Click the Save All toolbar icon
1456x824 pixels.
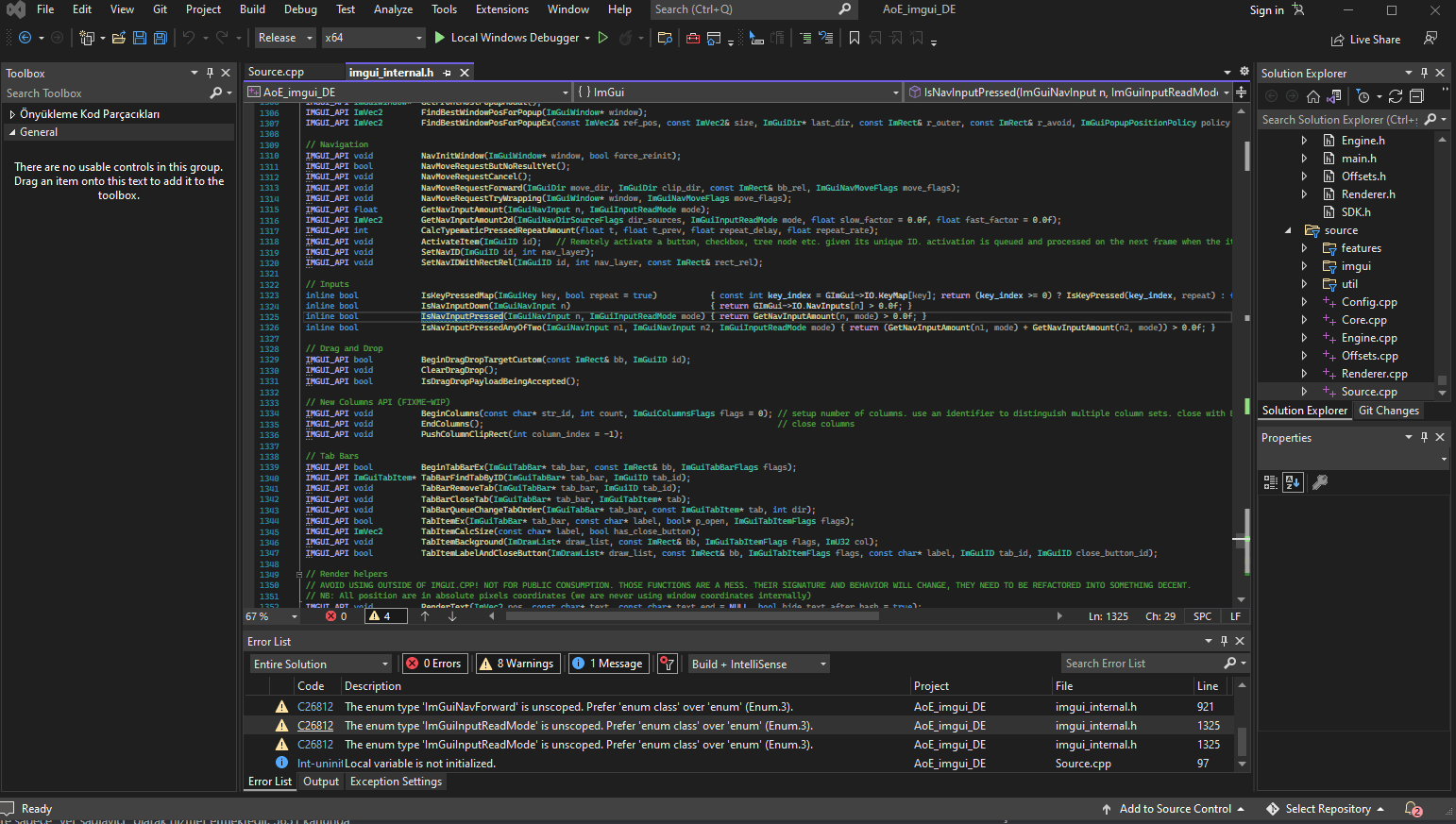click(x=161, y=38)
